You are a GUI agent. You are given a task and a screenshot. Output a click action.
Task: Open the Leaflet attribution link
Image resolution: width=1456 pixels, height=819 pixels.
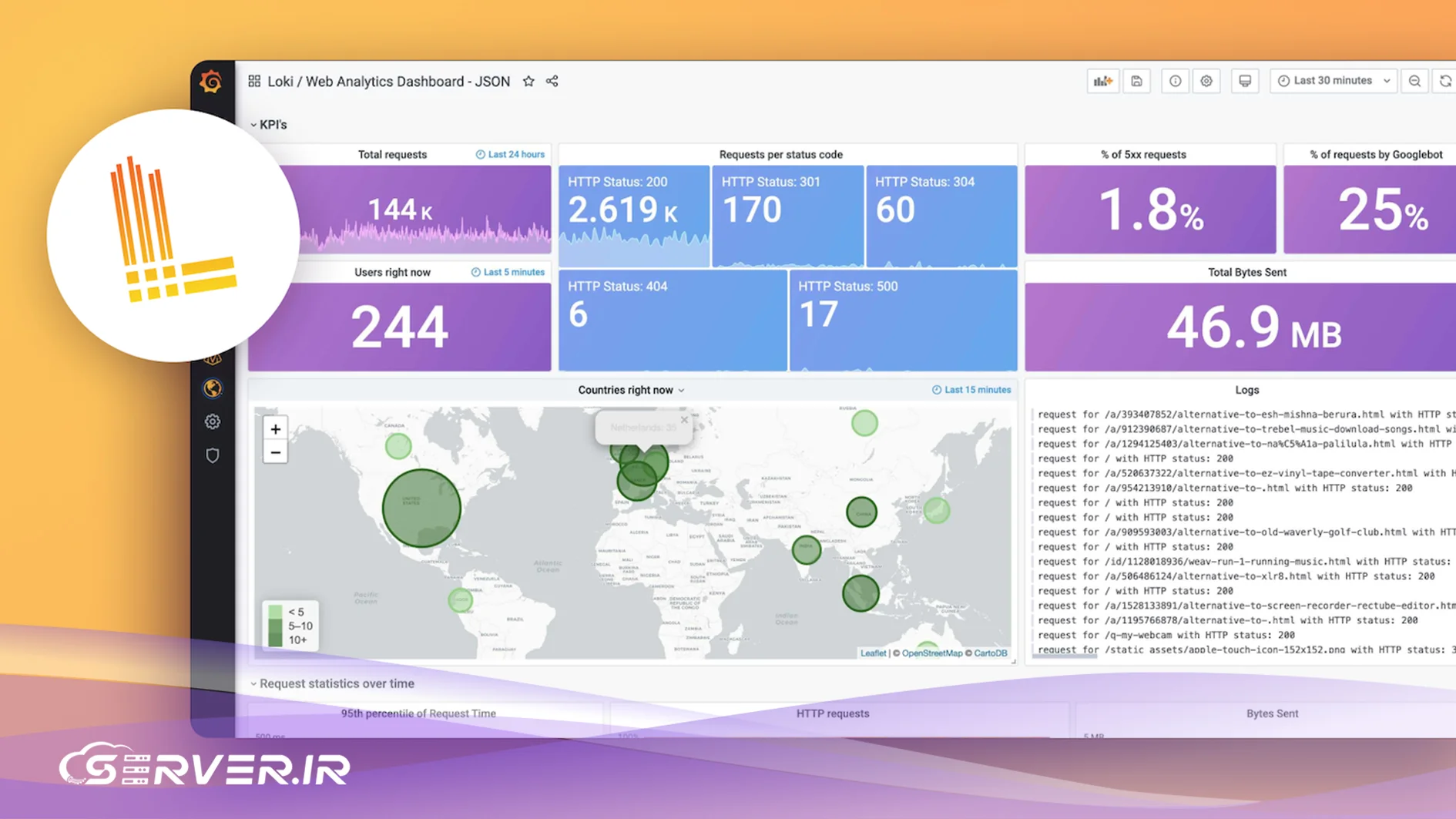tap(873, 653)
